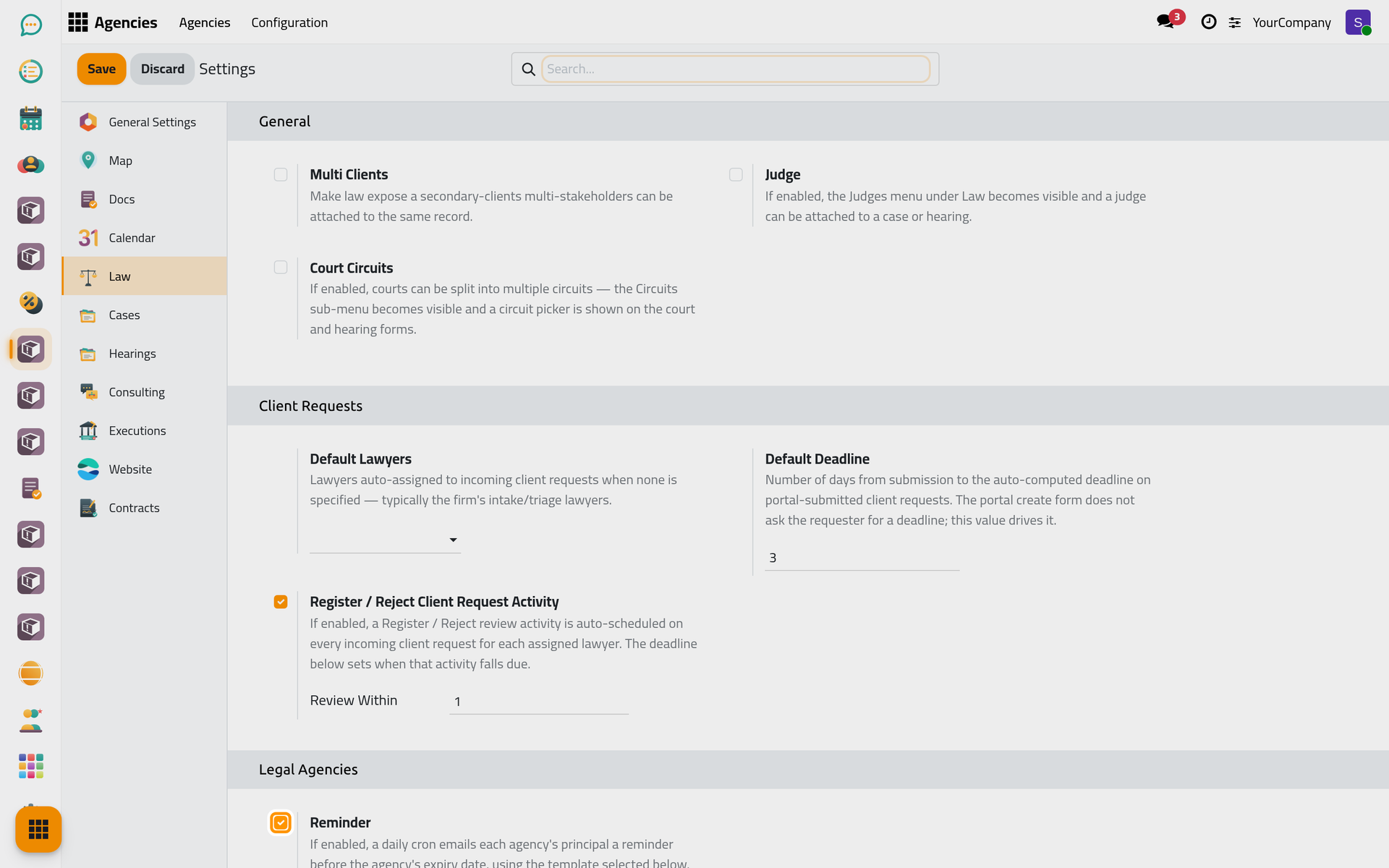
Task: Switch to the Hearings settings tab
Action: 145,354
